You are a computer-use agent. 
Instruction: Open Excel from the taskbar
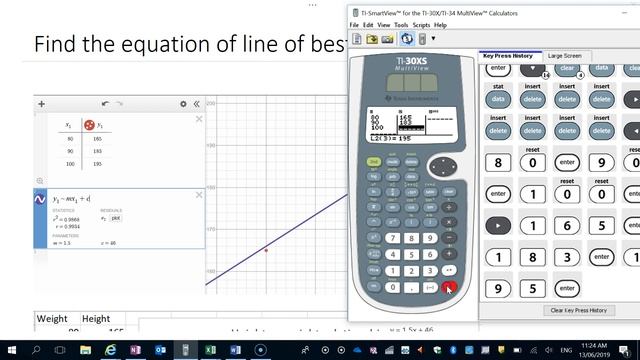click(x=210, y=350)
